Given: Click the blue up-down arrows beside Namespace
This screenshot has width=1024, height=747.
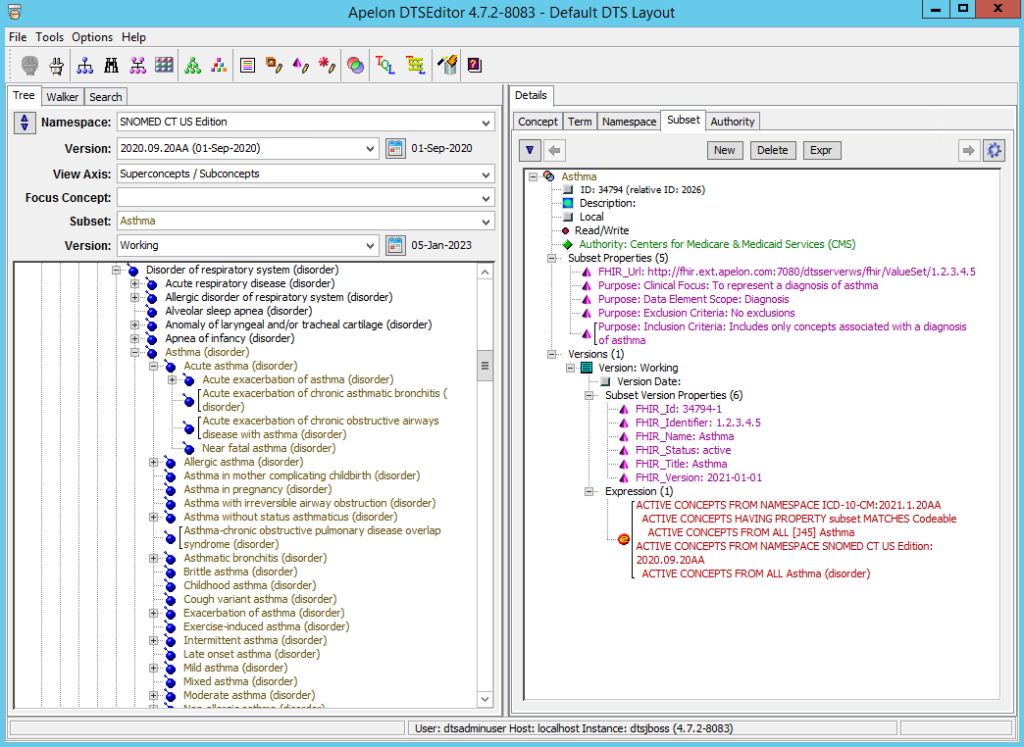Looking at the screenshot, I should point(25,123).
